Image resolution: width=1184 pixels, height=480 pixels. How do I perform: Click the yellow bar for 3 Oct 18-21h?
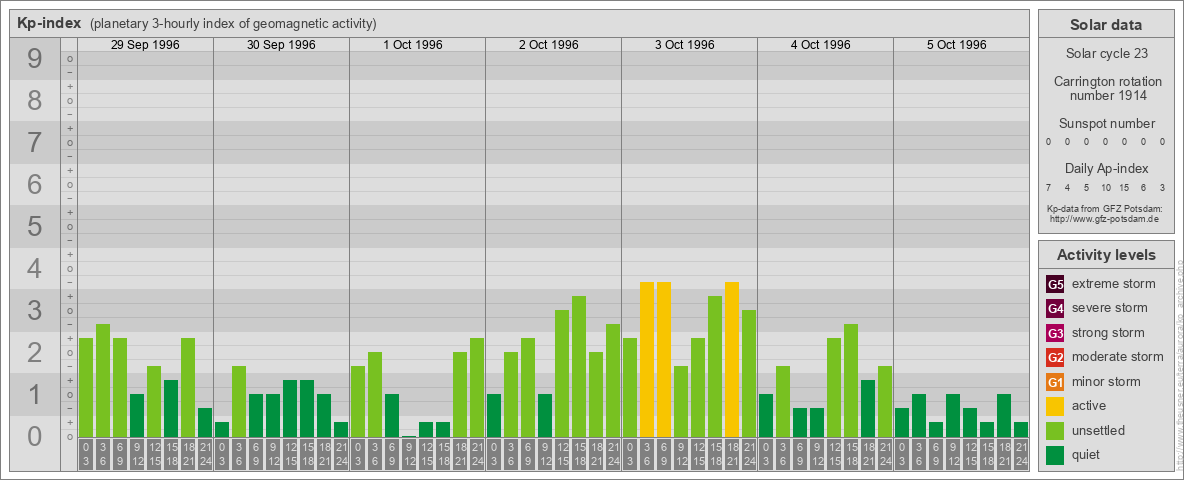732,359
